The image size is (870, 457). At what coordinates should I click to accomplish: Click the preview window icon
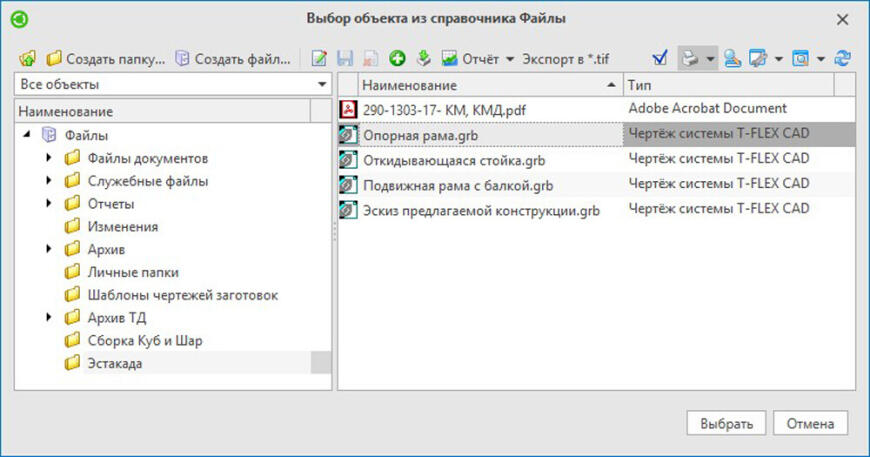[x=800, y=58]
